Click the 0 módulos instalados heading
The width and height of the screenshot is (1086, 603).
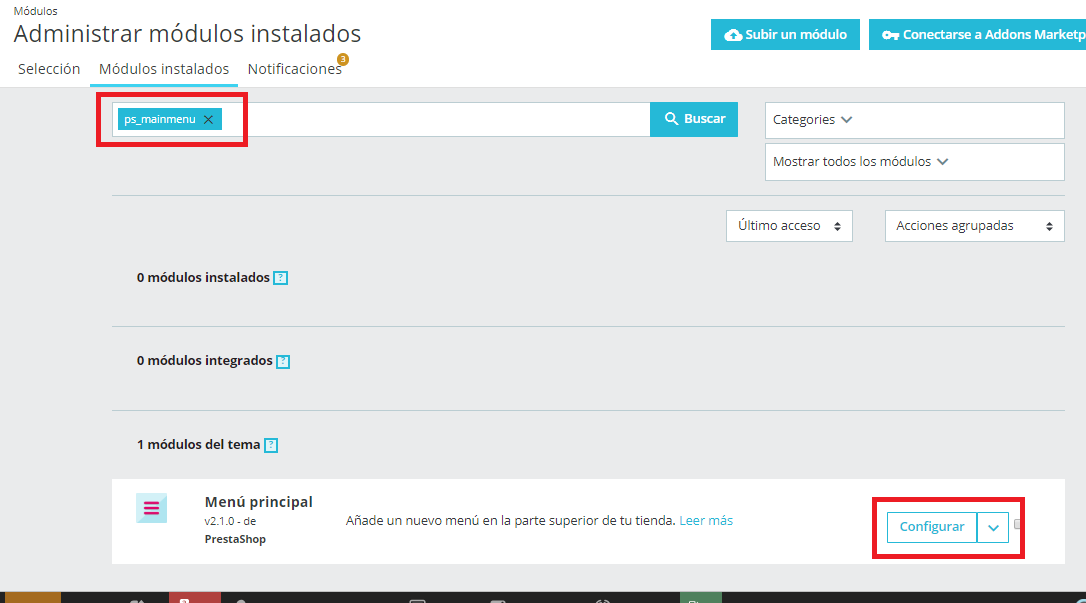click(203, 278)
